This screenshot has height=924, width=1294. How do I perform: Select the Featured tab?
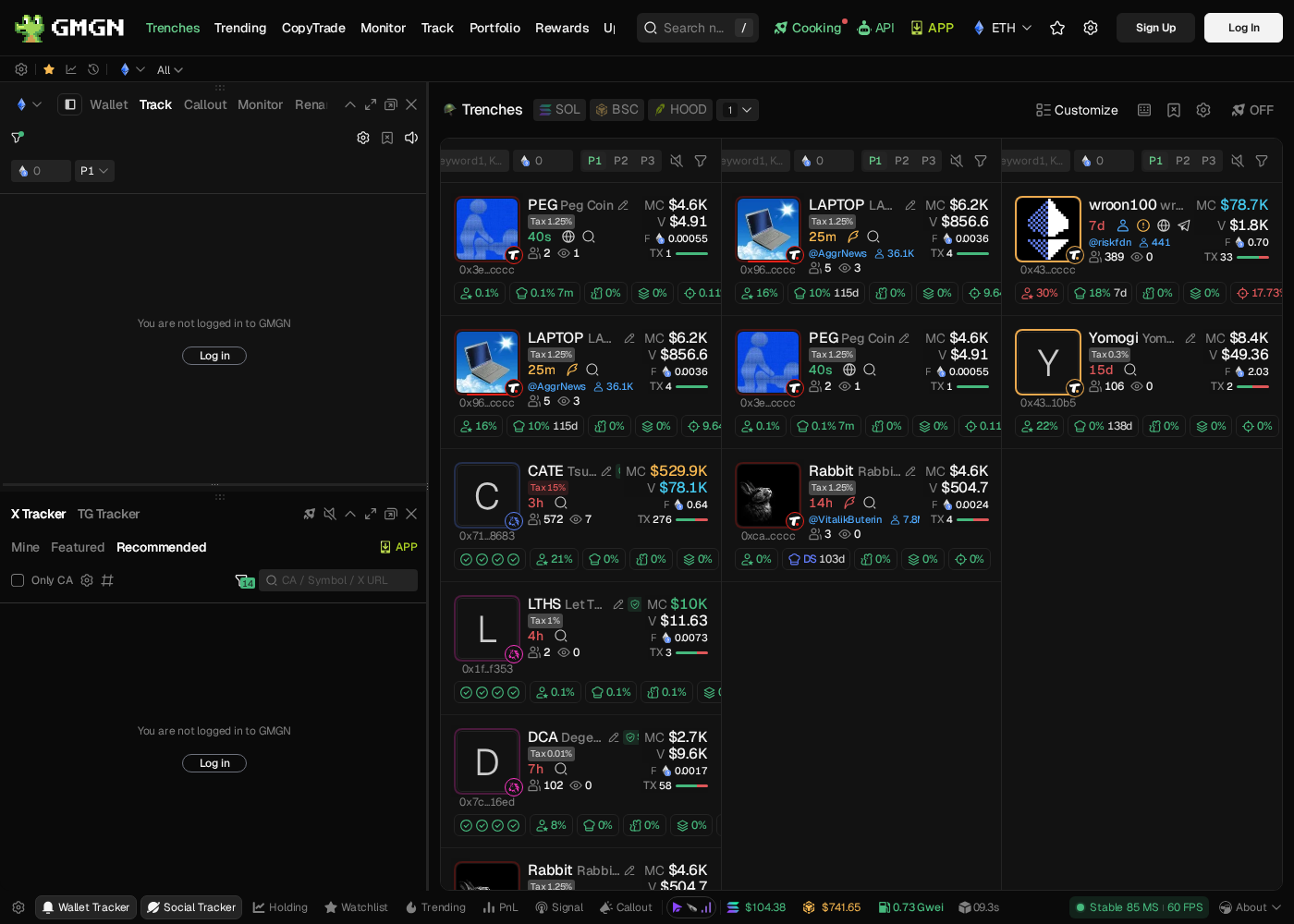pos(78,547)
